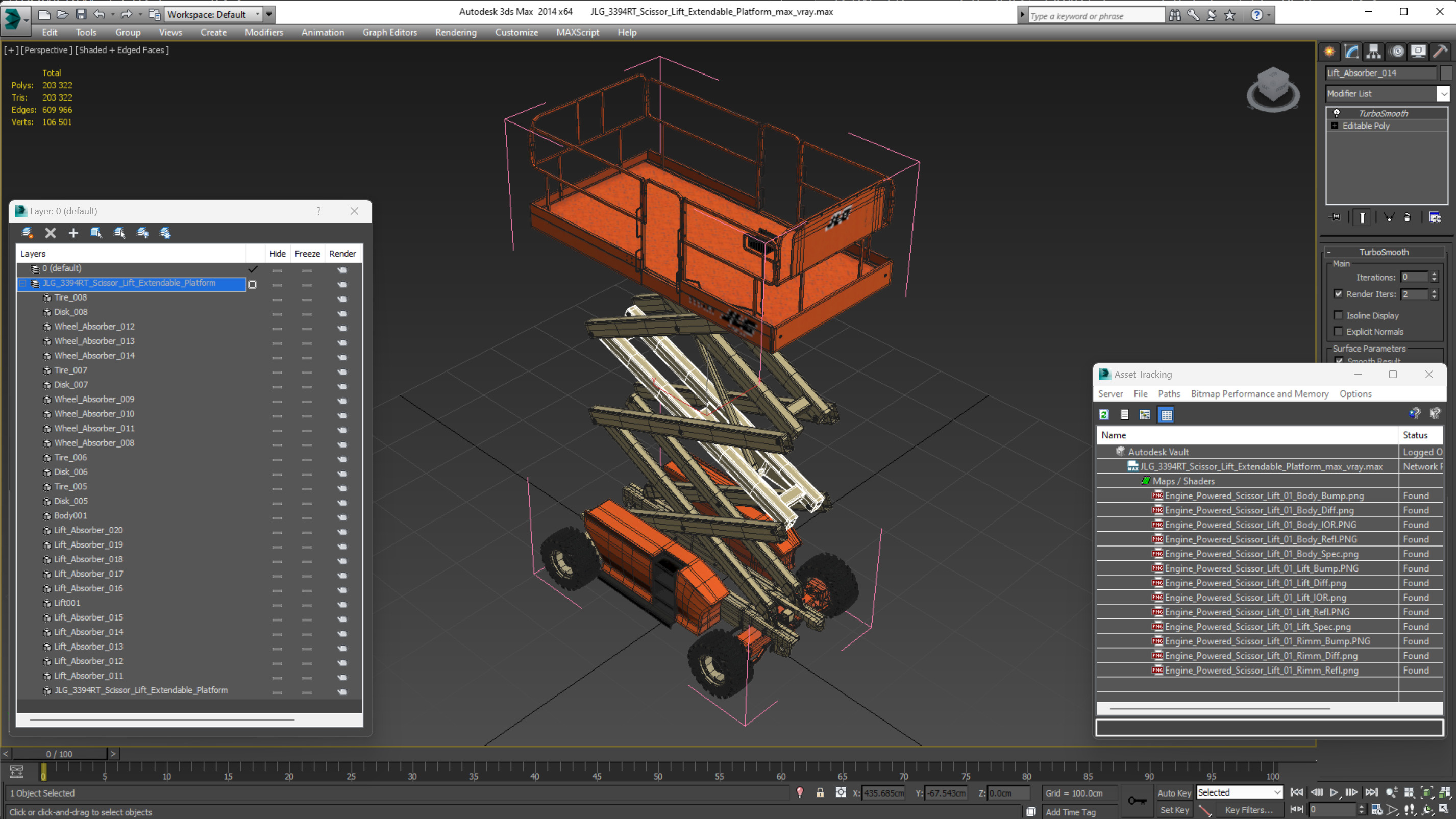Open Paths menu in Asset Tracking
Screen dimensions: 1456x819
pyautogui.click(x=1168, y=393)
